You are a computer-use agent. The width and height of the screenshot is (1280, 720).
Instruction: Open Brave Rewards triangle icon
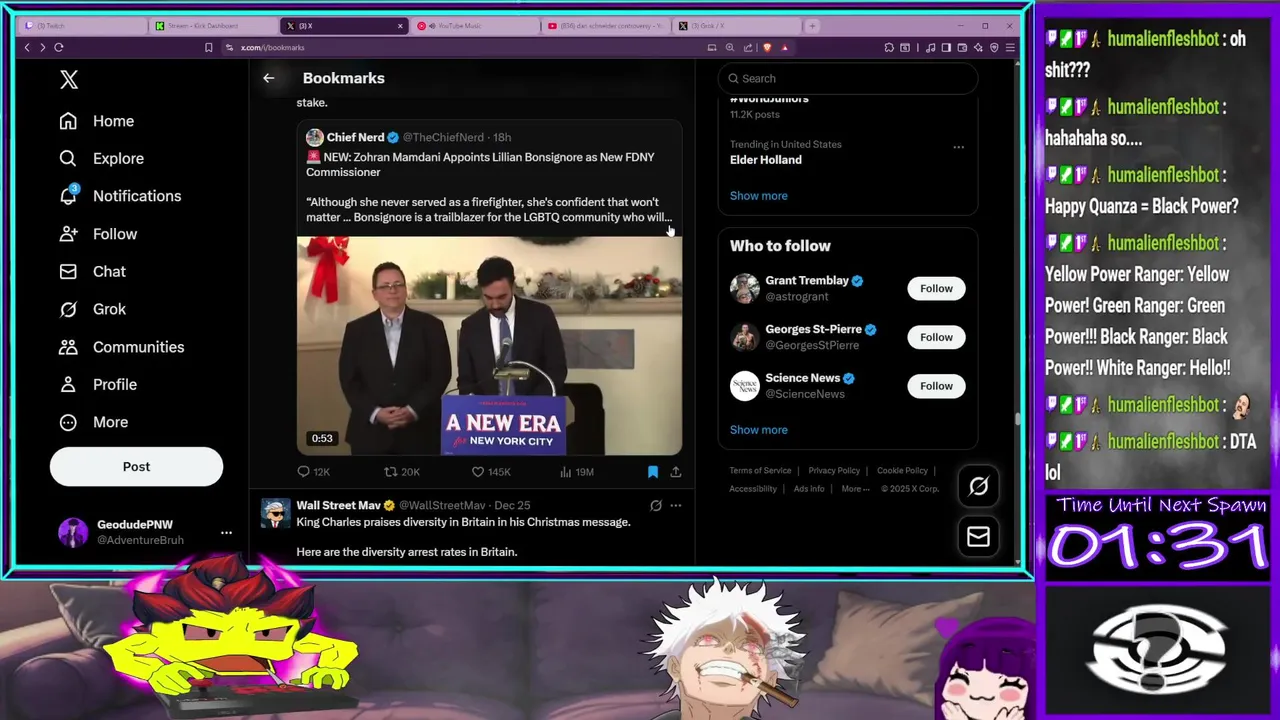pos(784,47)
